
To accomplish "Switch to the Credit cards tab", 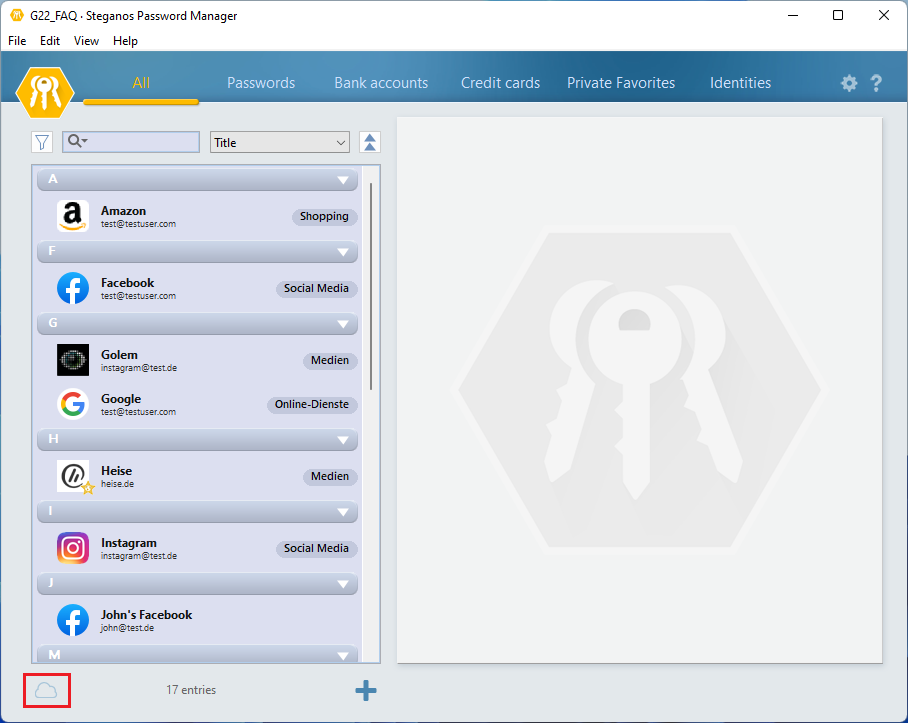I will pyautogui.click(x=500, y=83).
